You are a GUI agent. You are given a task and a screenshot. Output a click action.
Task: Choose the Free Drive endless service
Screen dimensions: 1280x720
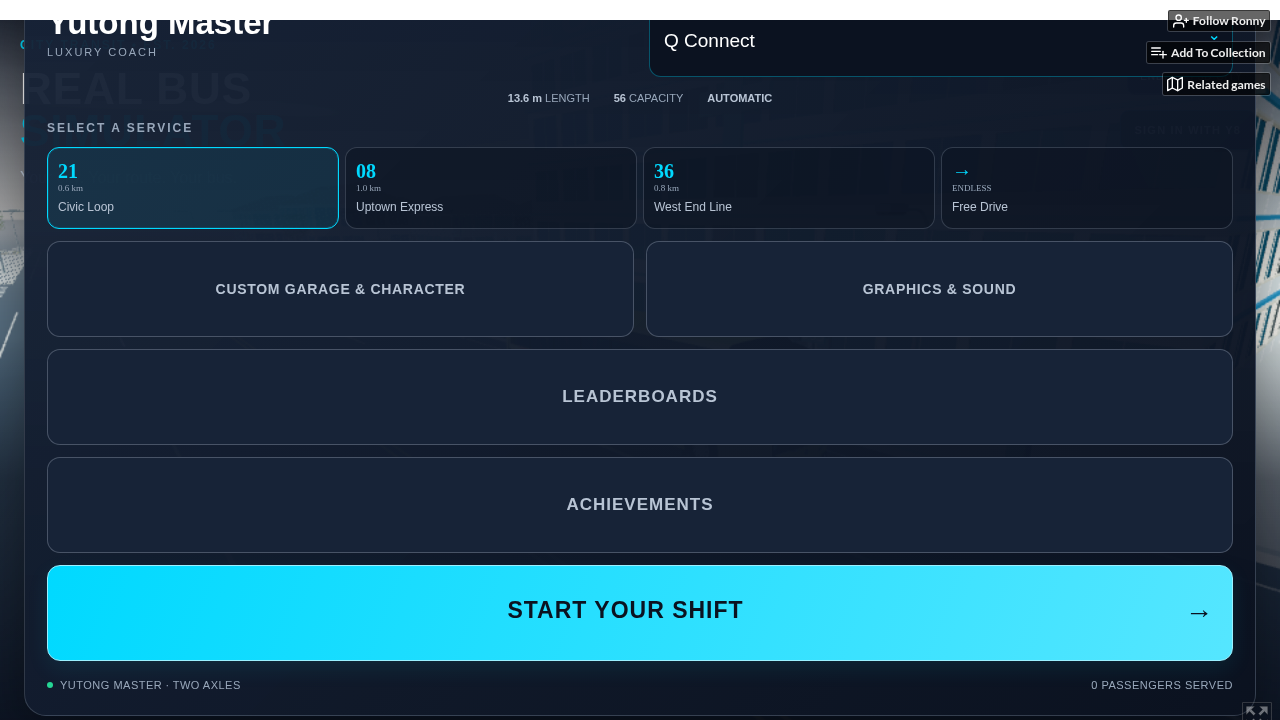1087,188
